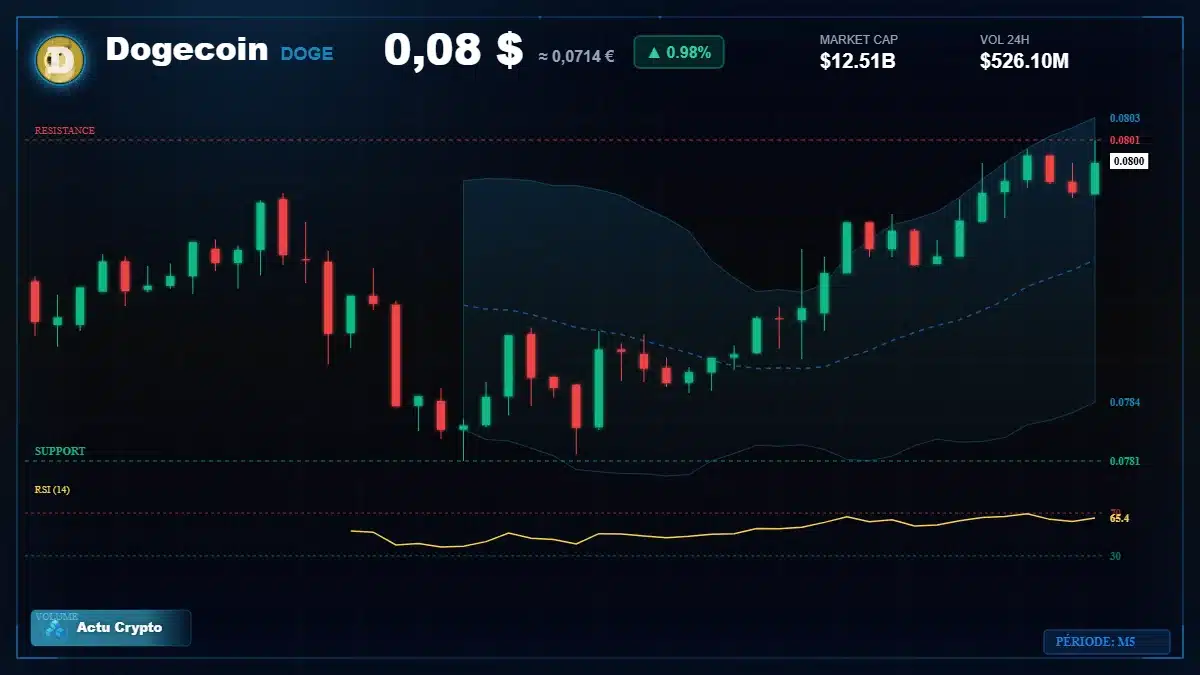Click the green 0.0781 support price label
Viewport: 1200px width, 675px height.
coord(1125,461)
